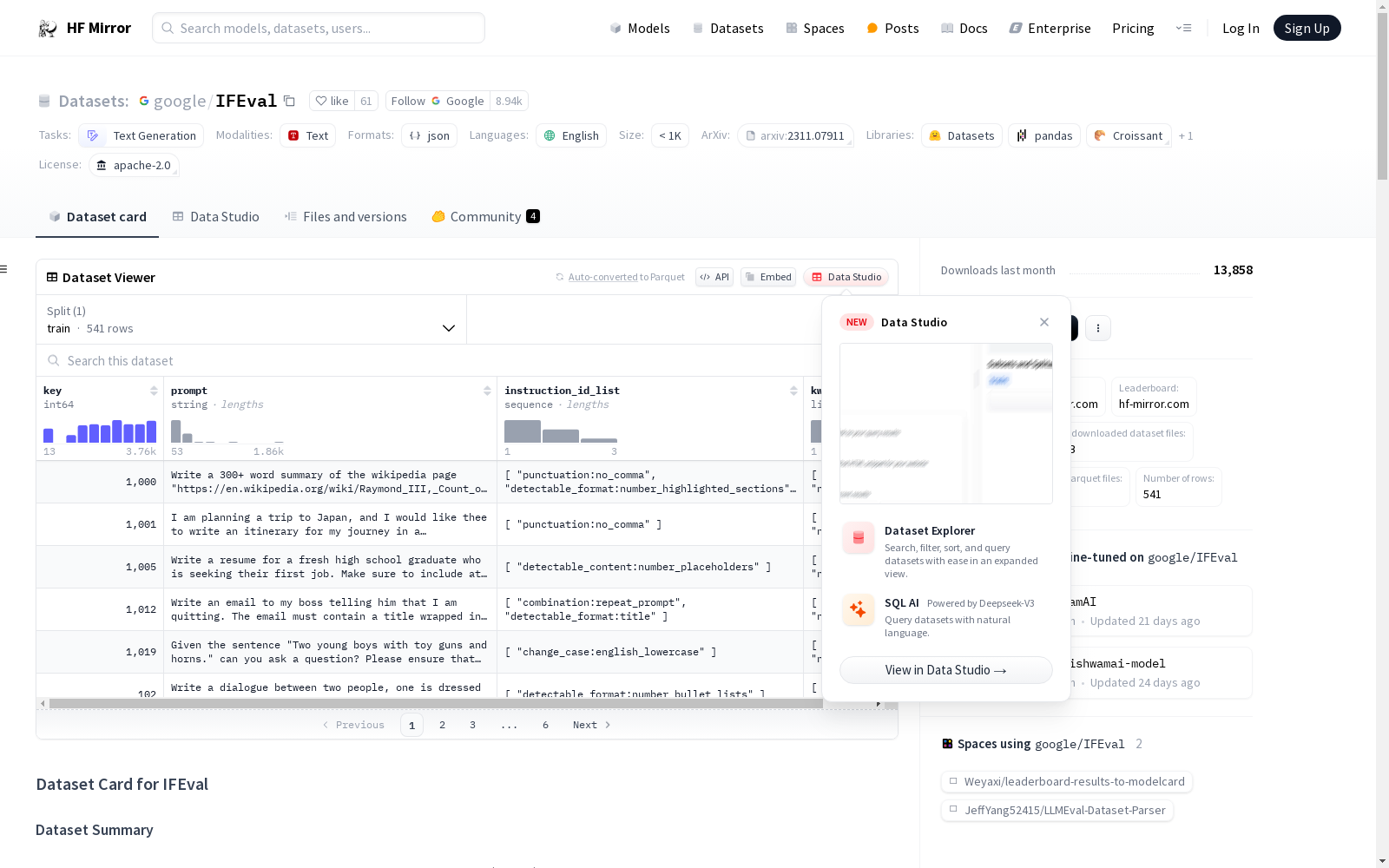Click View in Data Studio button
Viewport: 1389px width, 868px height.
click(945, 670)
